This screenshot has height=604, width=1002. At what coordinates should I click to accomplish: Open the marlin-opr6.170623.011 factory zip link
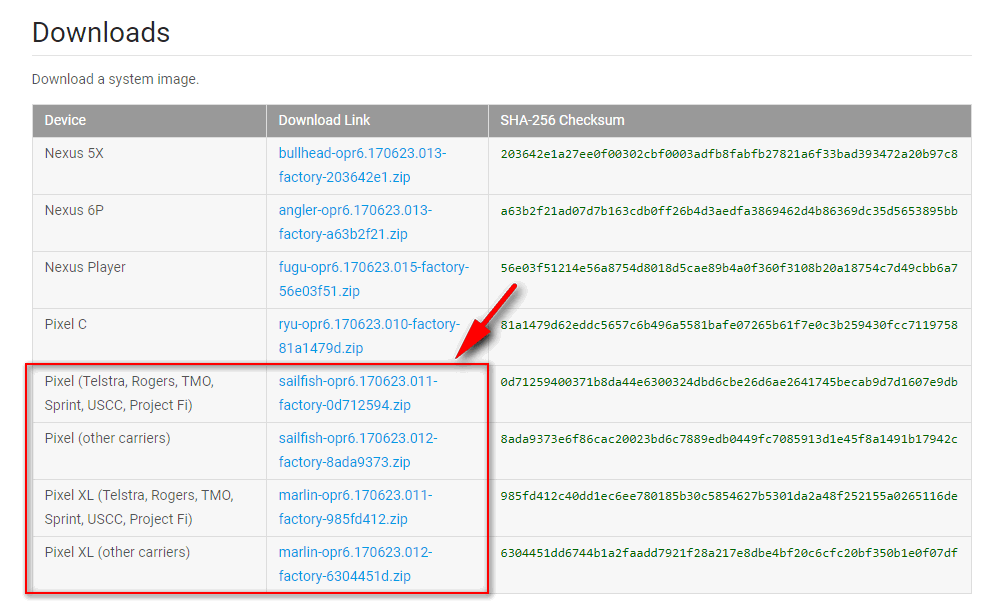tap(355, 507)
